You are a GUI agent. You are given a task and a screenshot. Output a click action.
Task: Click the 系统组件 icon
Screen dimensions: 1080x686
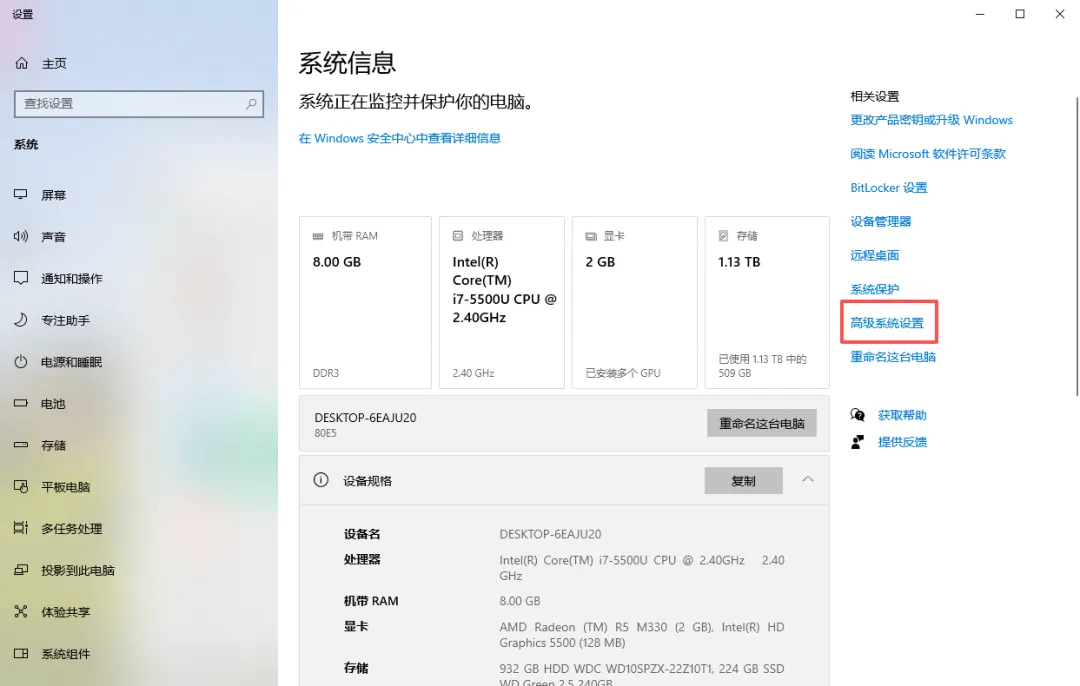point(21,653)
